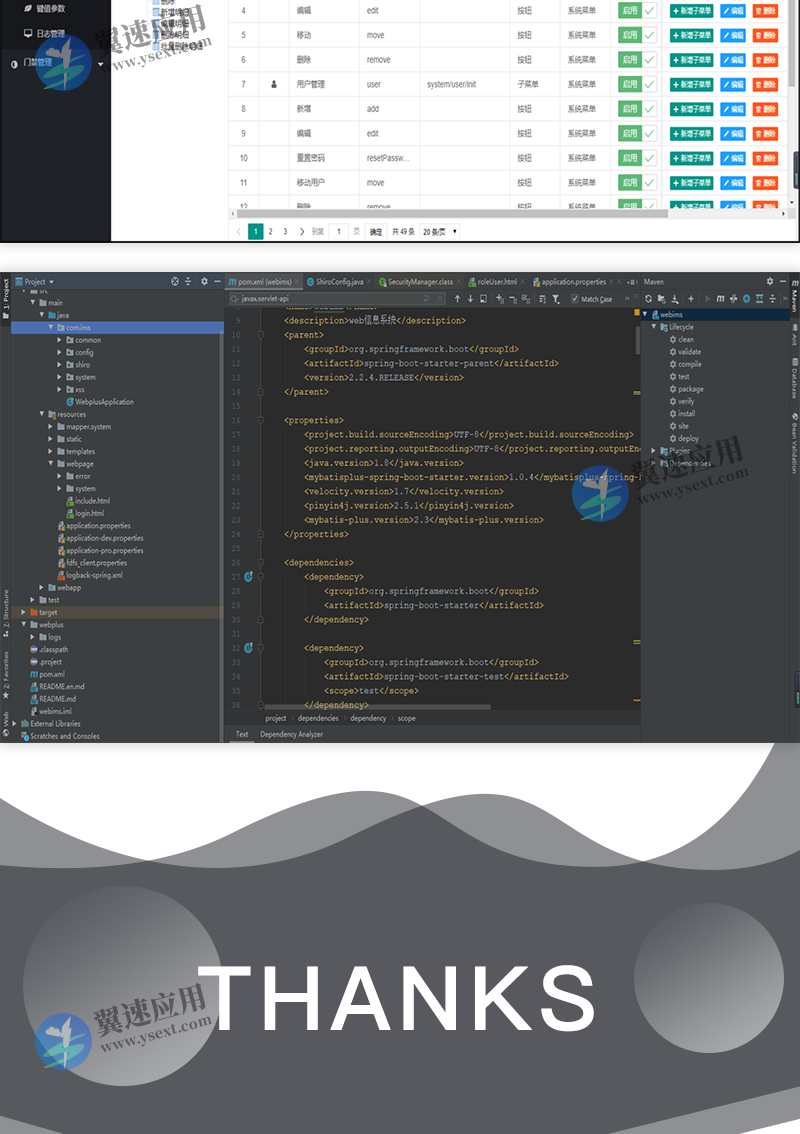Viewport: 800px width, 1134px height.
Task: Open the 20条/页 page size dropdown
Action: click(x=440, y=231)
